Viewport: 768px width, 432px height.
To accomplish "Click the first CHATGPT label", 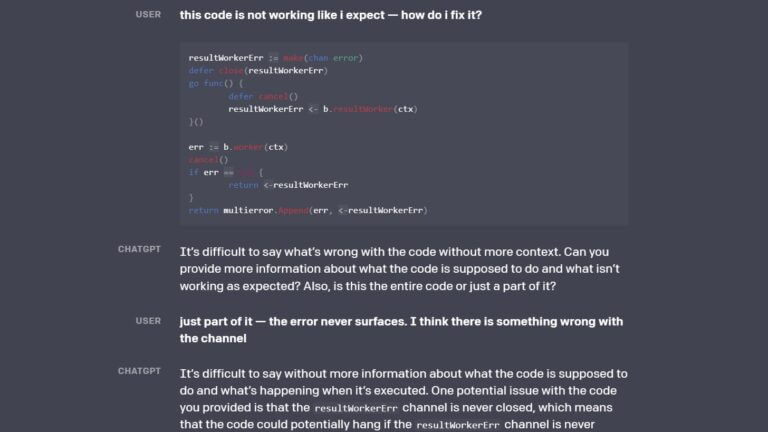I will tap(139, 249).
